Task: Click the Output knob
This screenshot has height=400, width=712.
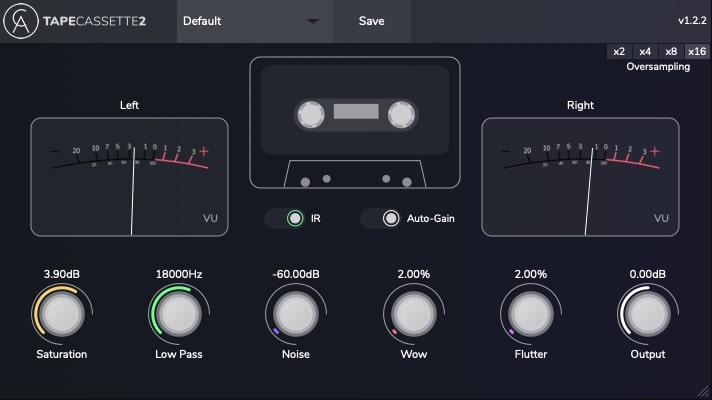Action: coord(647,314)
